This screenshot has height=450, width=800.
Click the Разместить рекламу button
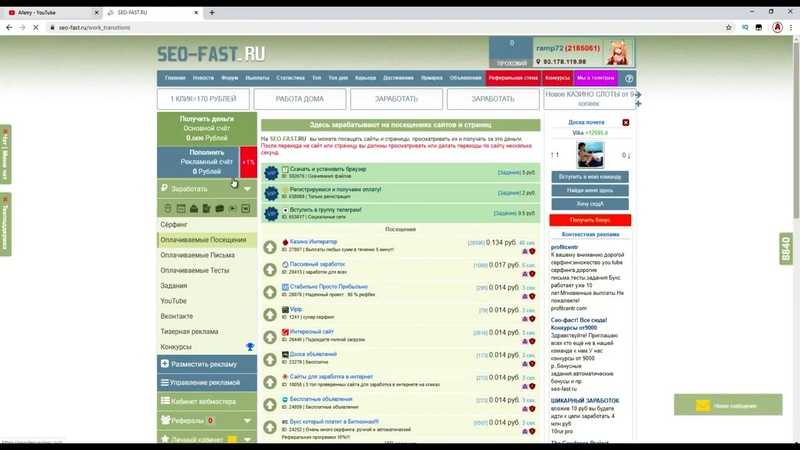click(x=207, y=364)
